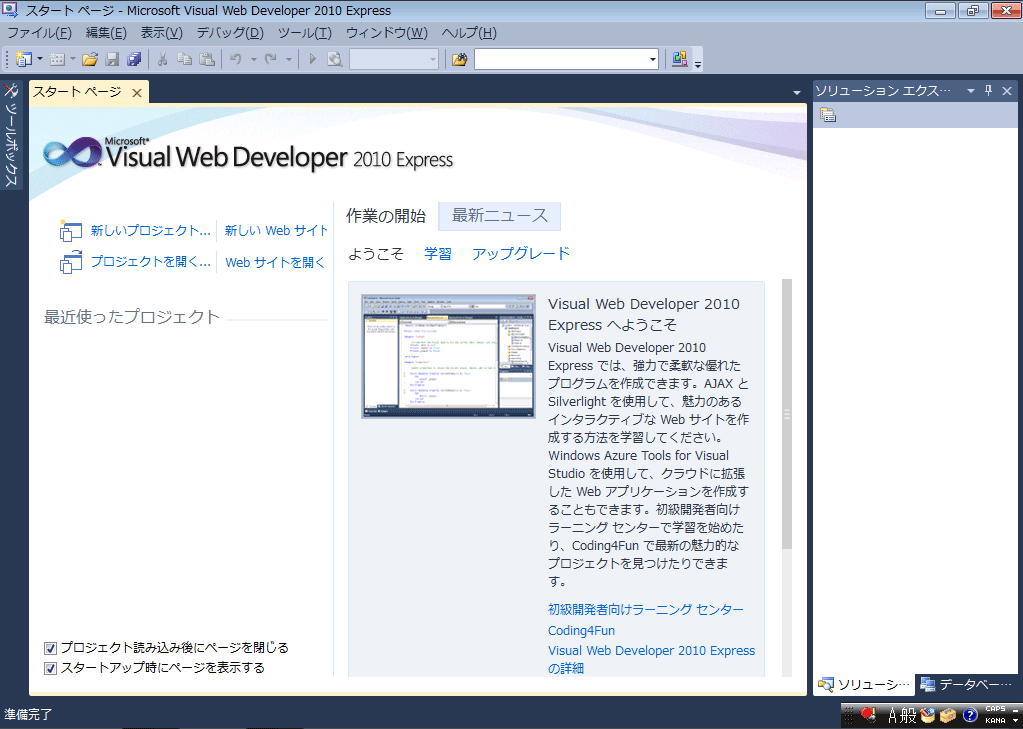
Task: Click the Solution Explorer toolbar icon at far right
Action: [680, 59]
